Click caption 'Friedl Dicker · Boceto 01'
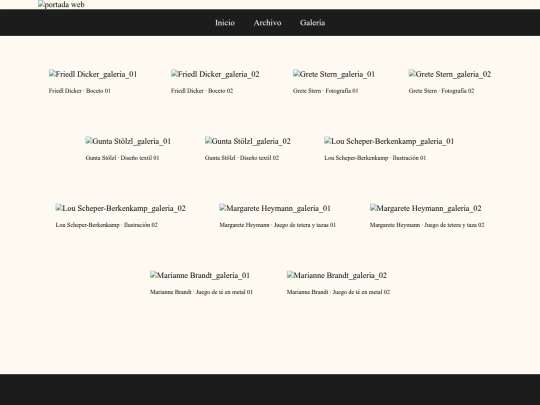Image resolution: width=540 pixels, height=405 pixels. pos(80,91)
